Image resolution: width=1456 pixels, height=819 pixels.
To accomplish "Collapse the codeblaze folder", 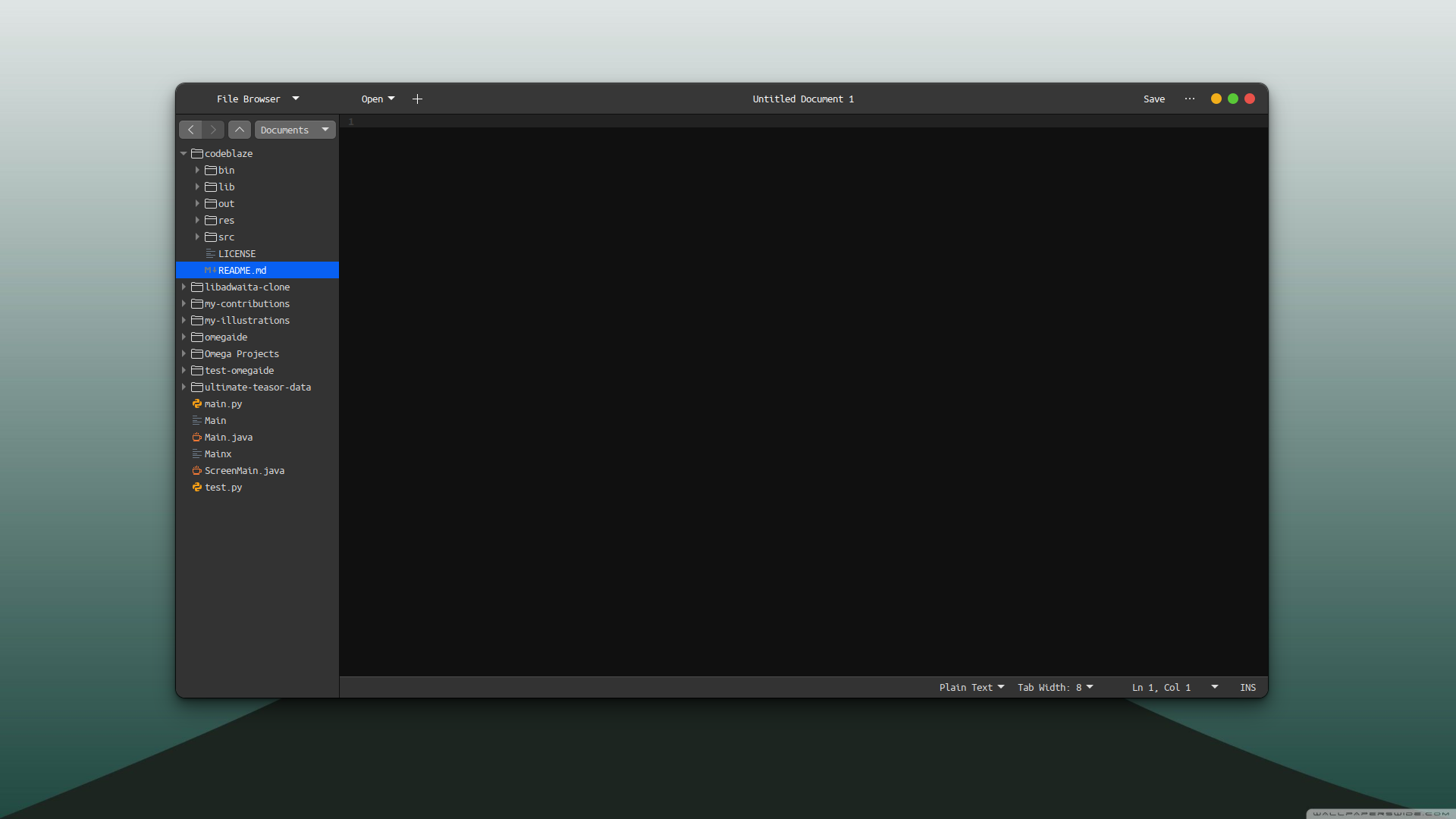I will coord(184,154).
